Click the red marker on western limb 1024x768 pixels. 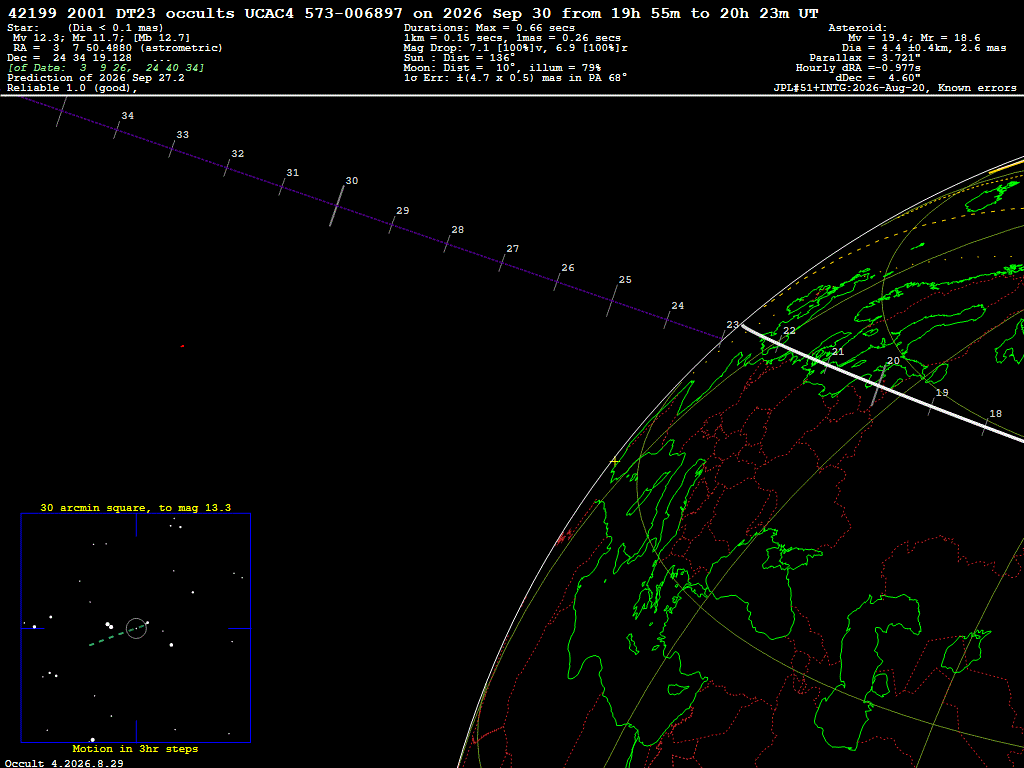(x=564, y=537)
